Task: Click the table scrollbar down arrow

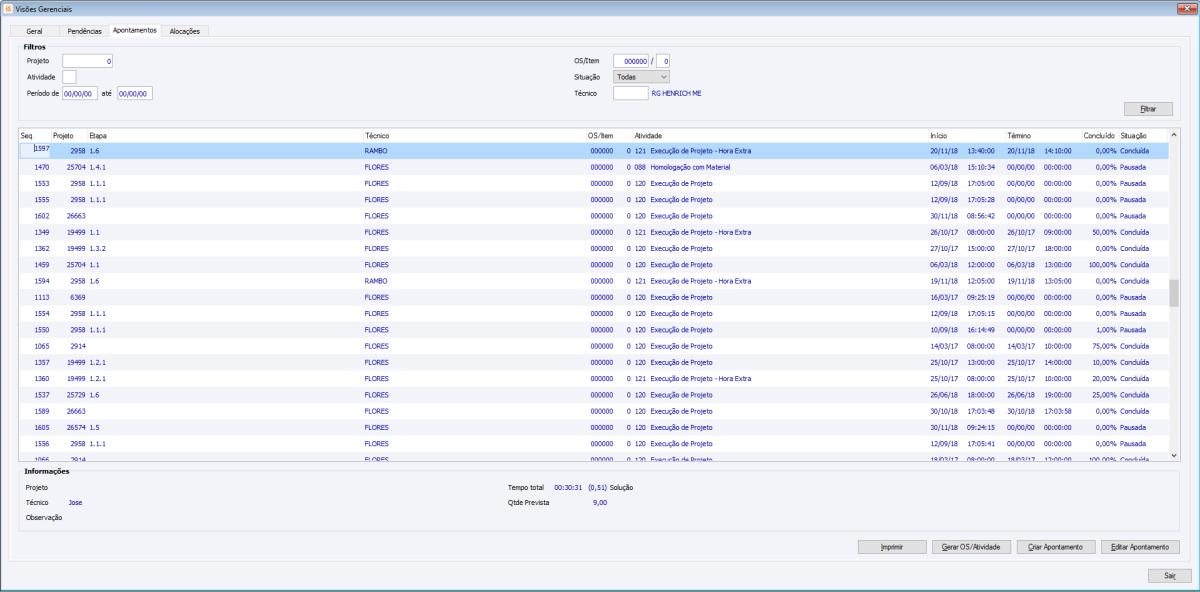Action: [x=1174, y=455]
